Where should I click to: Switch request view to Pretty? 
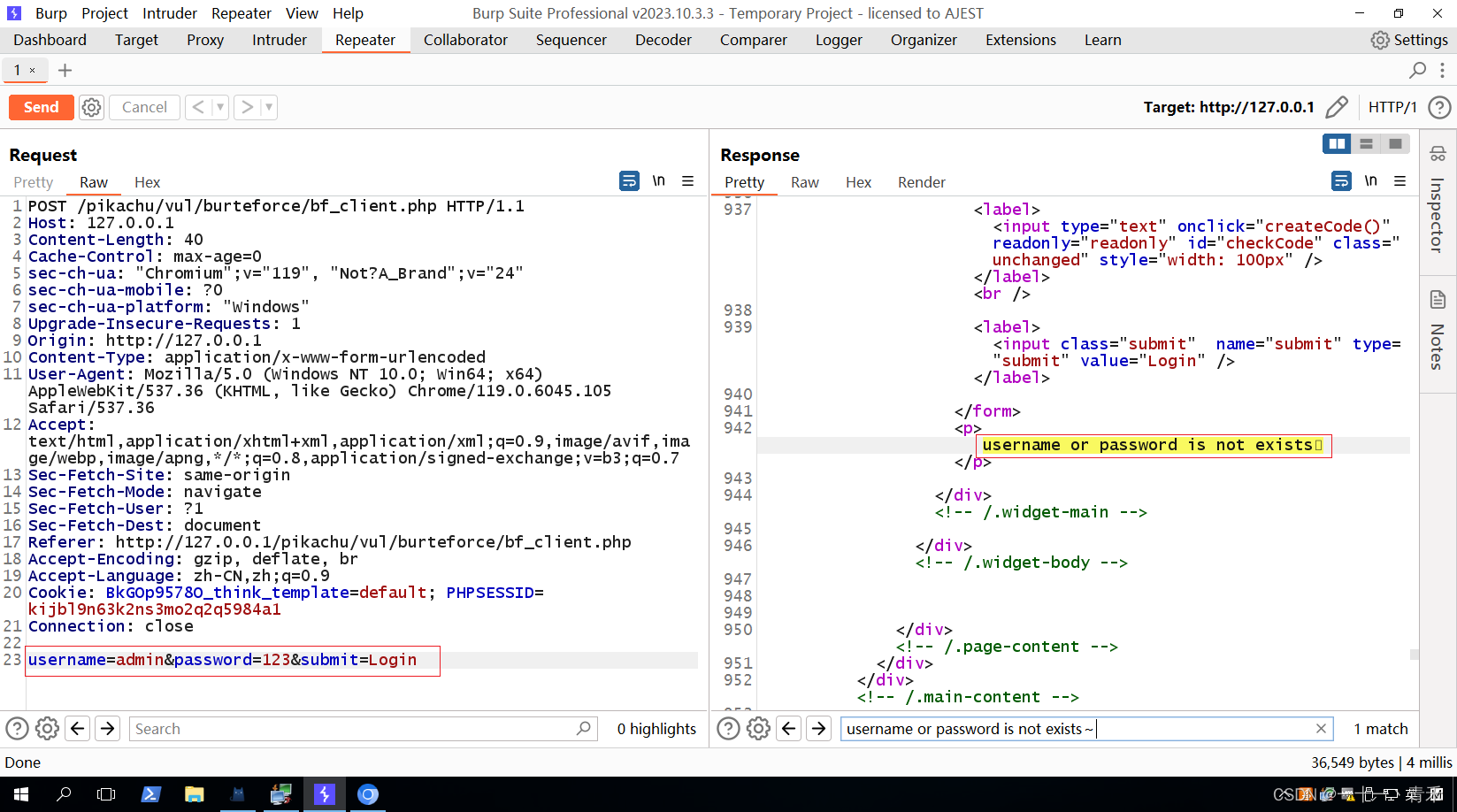34,182
